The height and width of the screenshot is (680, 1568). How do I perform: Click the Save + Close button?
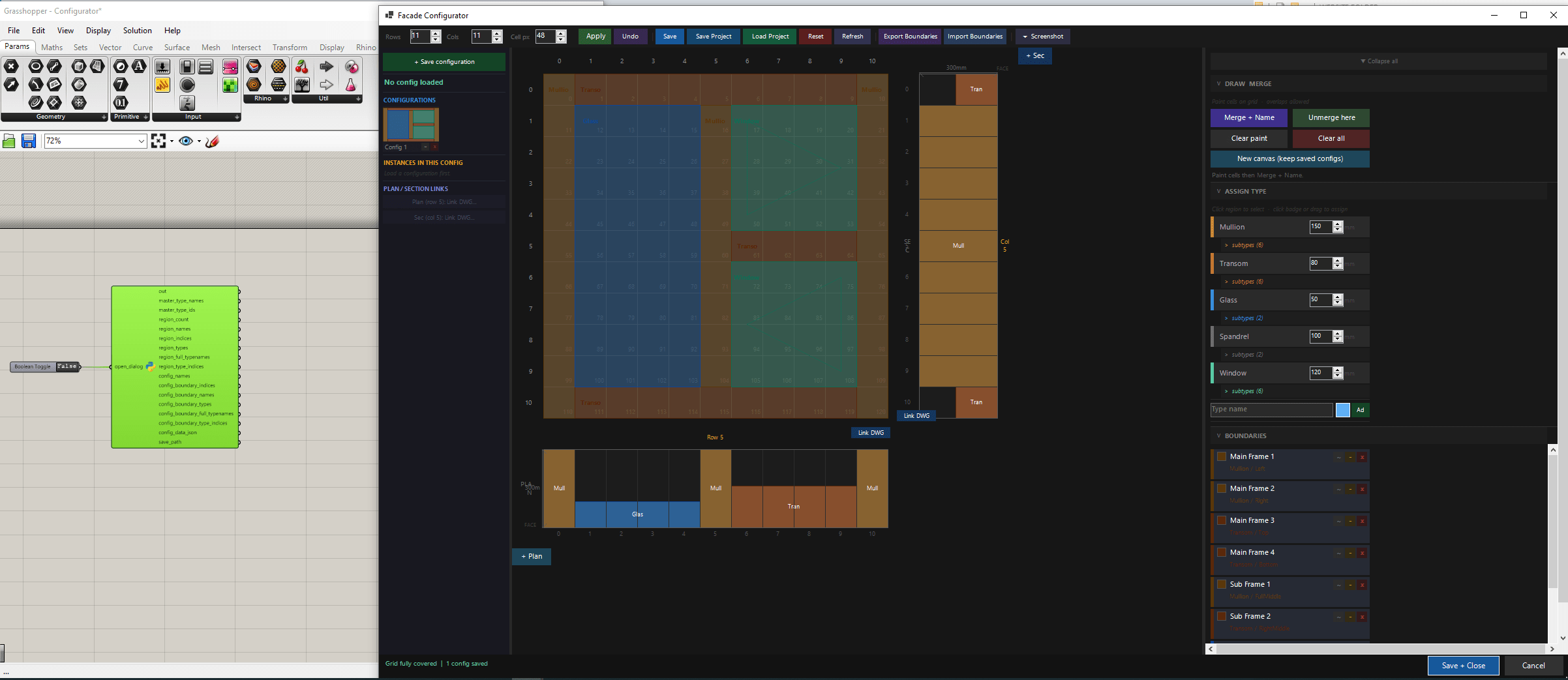point(1463,666)
